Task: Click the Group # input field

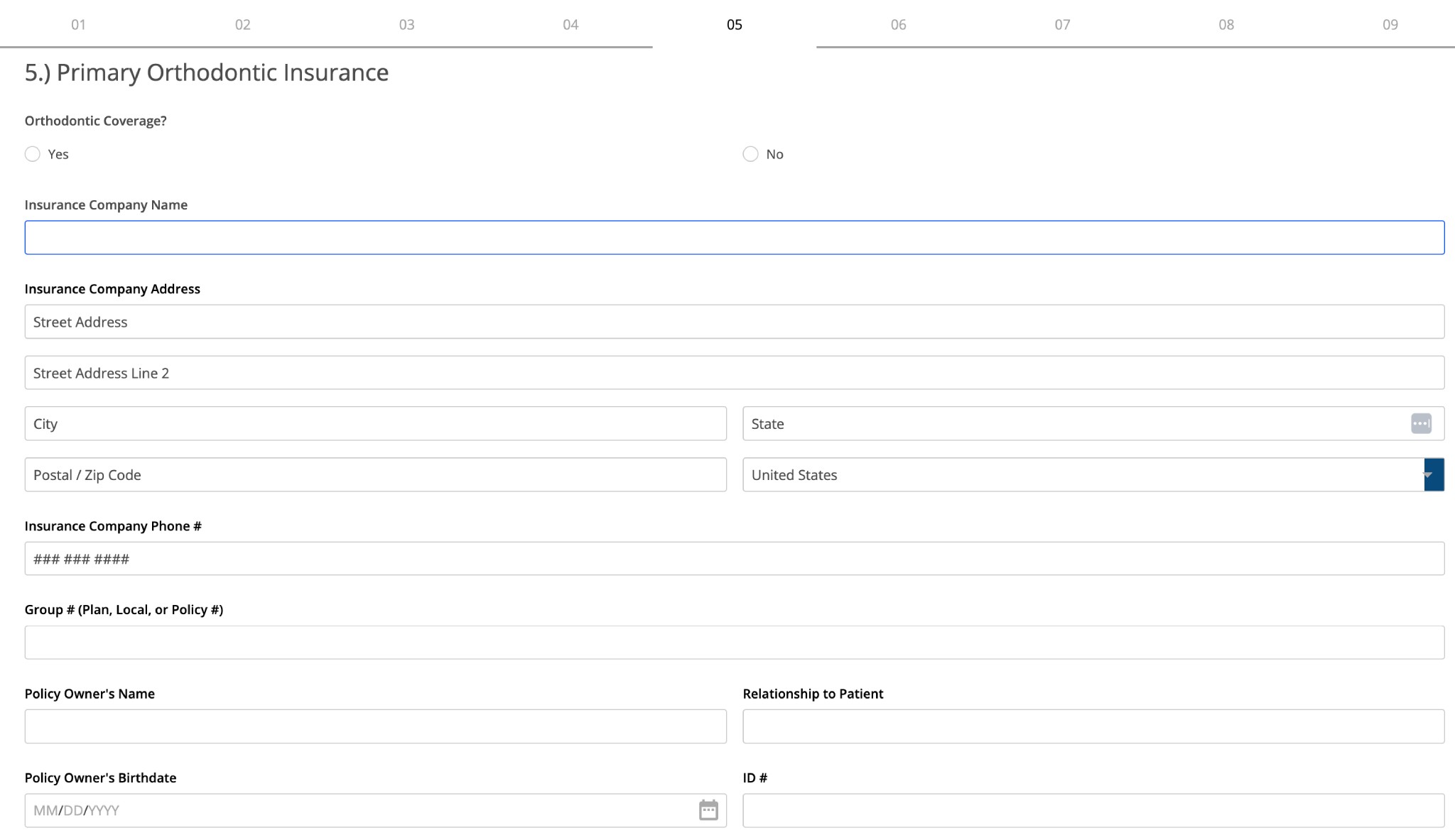Action: tap(735, 643)
